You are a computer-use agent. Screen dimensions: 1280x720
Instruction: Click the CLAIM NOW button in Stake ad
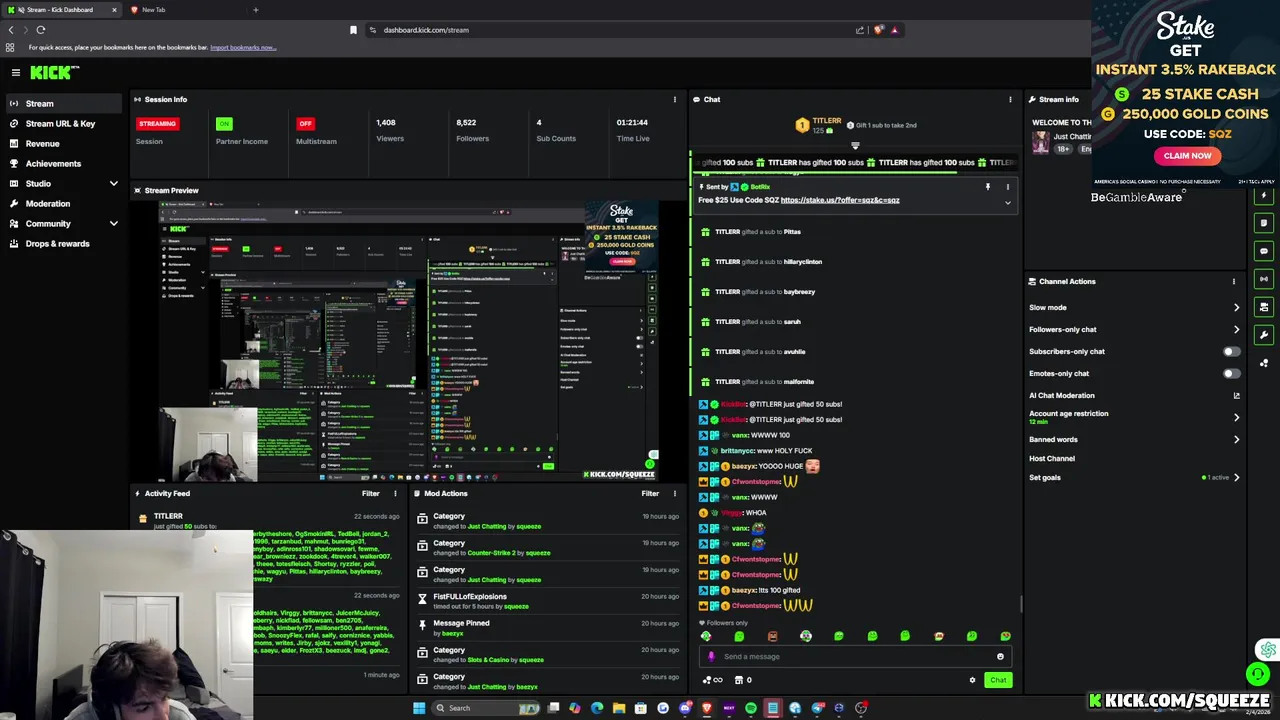point(1187,156)
